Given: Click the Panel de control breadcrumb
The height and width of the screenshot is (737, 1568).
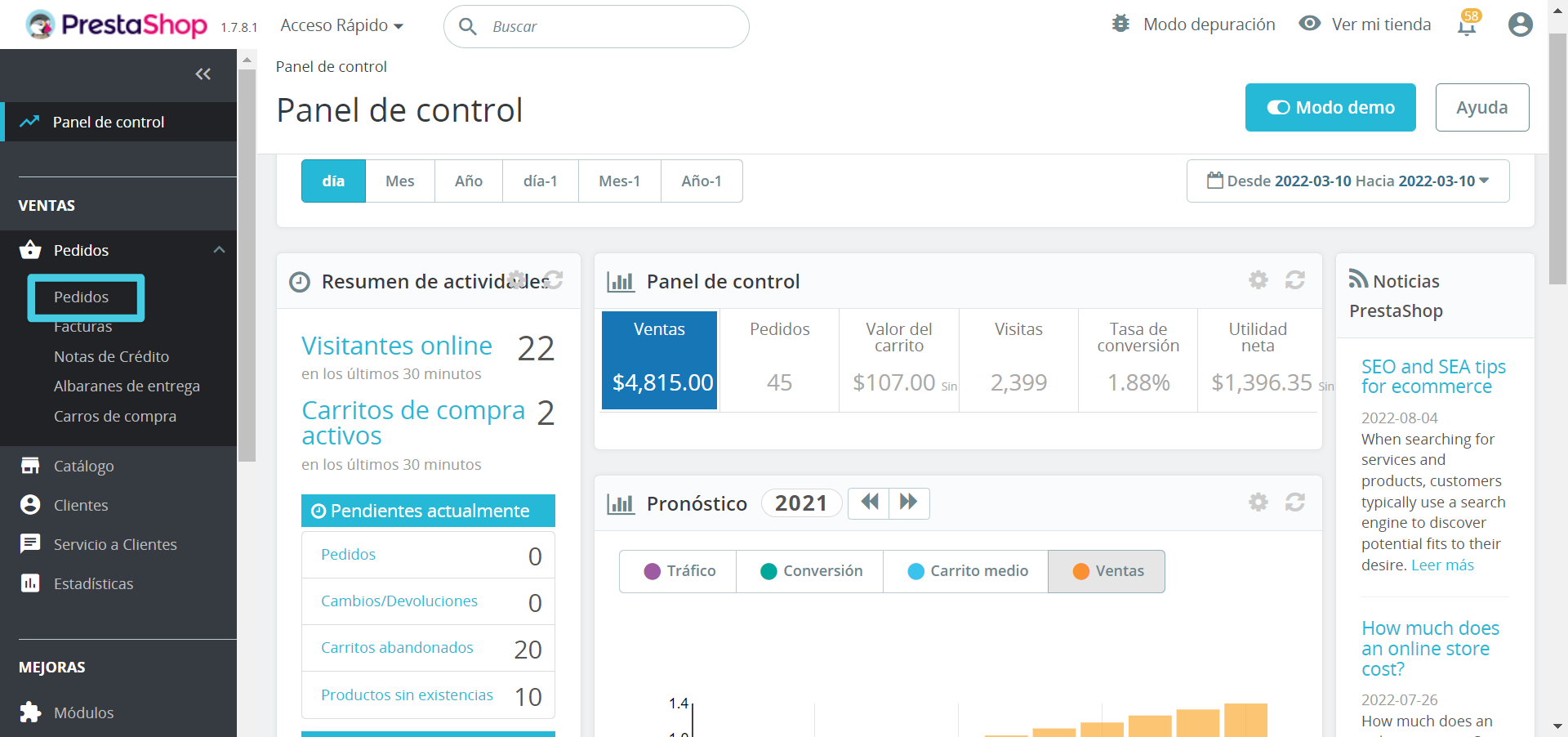Looking at the screenshot, I should (331, 67).
